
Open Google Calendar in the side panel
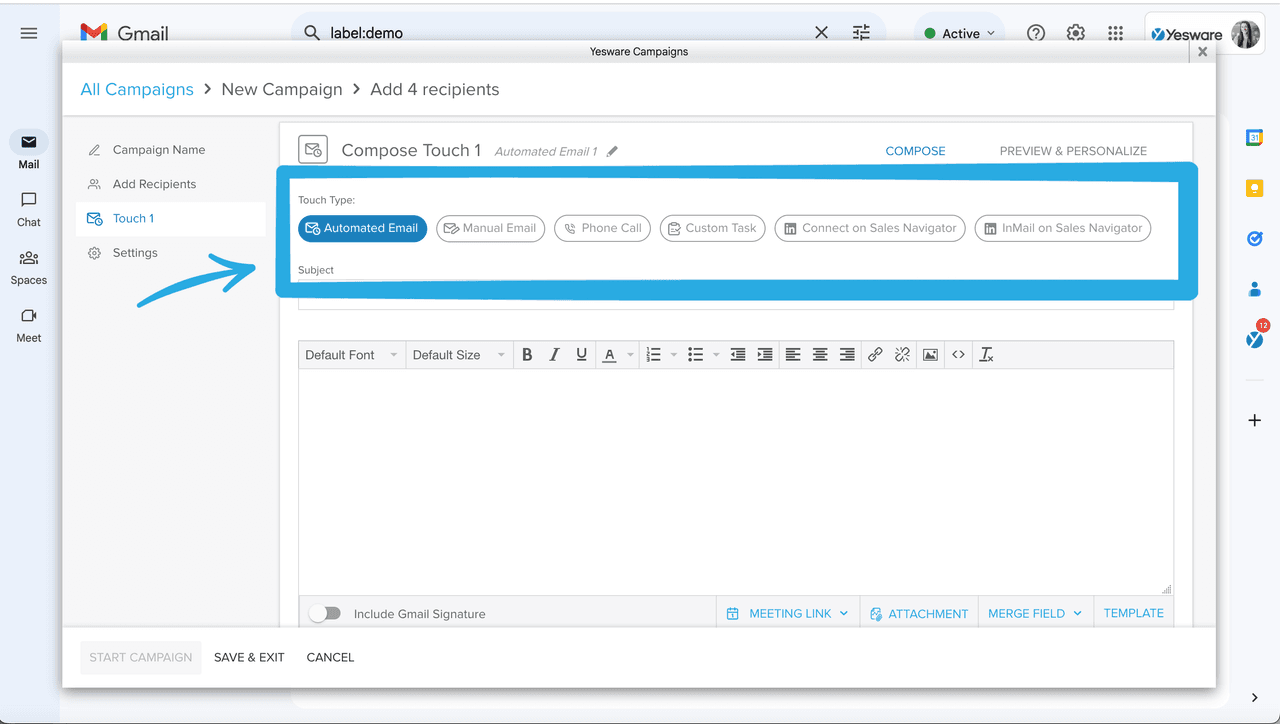[x=1254, y=138]
